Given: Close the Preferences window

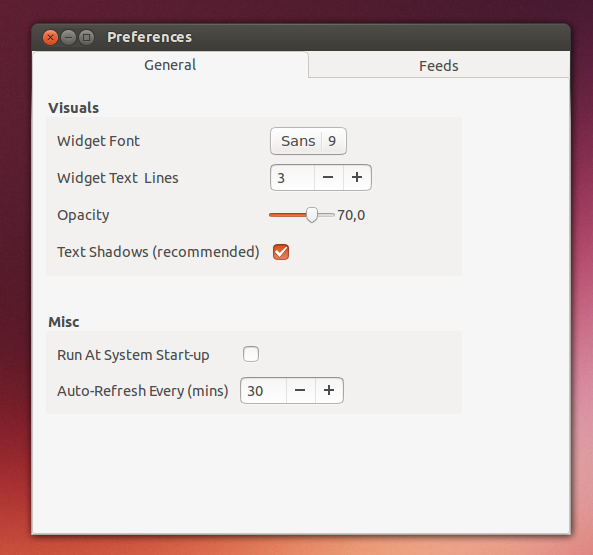Looking at the screenshot, I should [50, 37].
